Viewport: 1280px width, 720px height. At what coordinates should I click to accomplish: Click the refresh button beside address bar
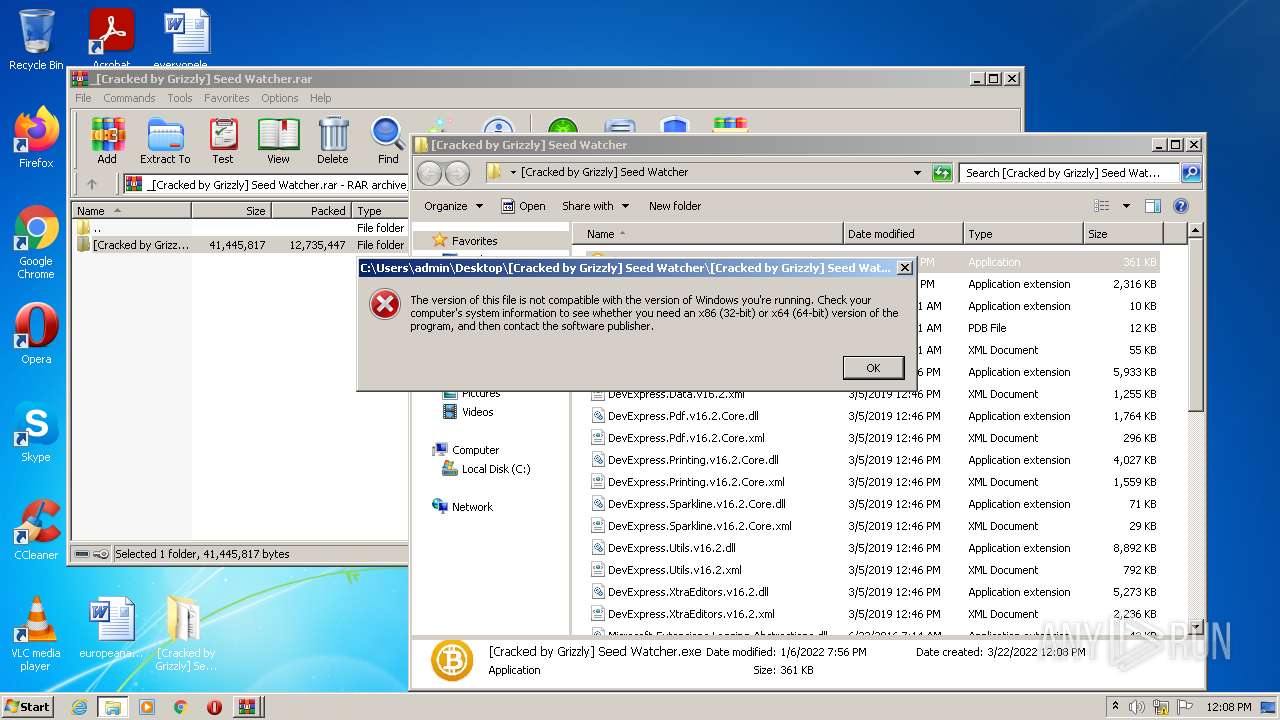coord(941,173)
